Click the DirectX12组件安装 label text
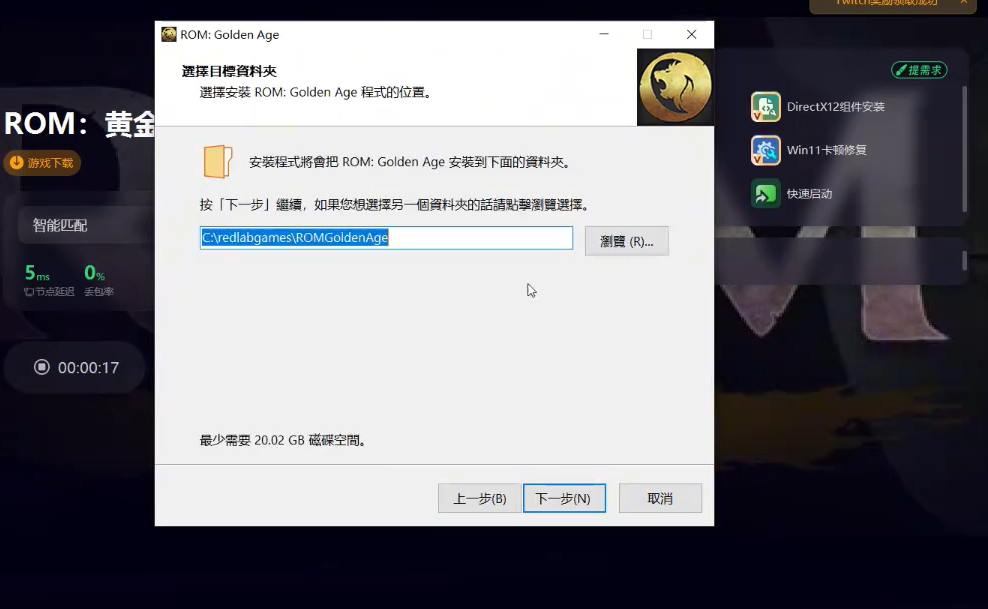Viewport: 988px width, 609px height. [836, 106]
